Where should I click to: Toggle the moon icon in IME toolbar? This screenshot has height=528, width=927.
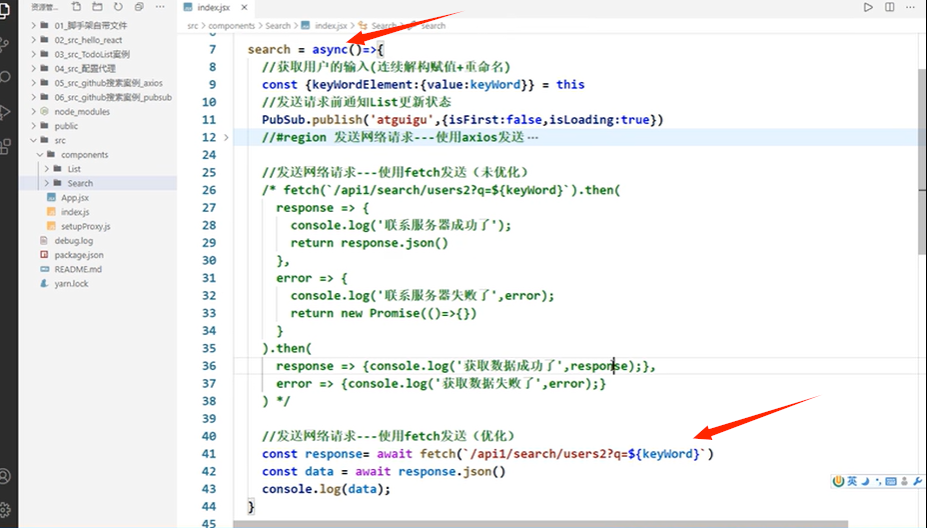click(x=865, y=481)
